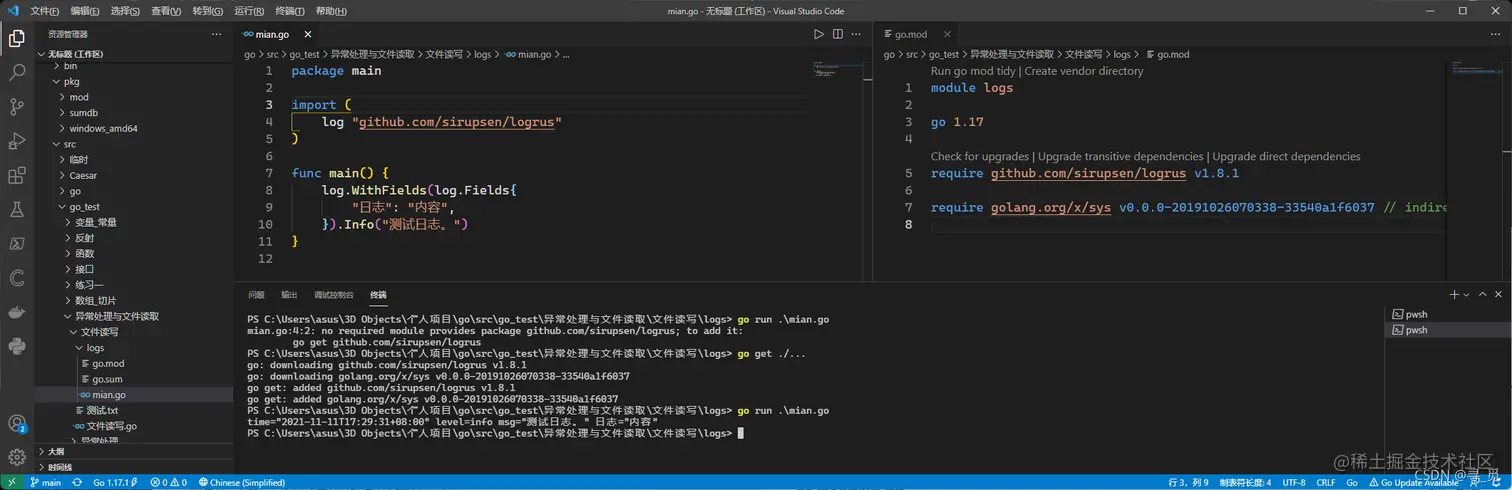Expand the 大纲 outline section
This screenshot has width=1512, height=490.
click(134, 452)
